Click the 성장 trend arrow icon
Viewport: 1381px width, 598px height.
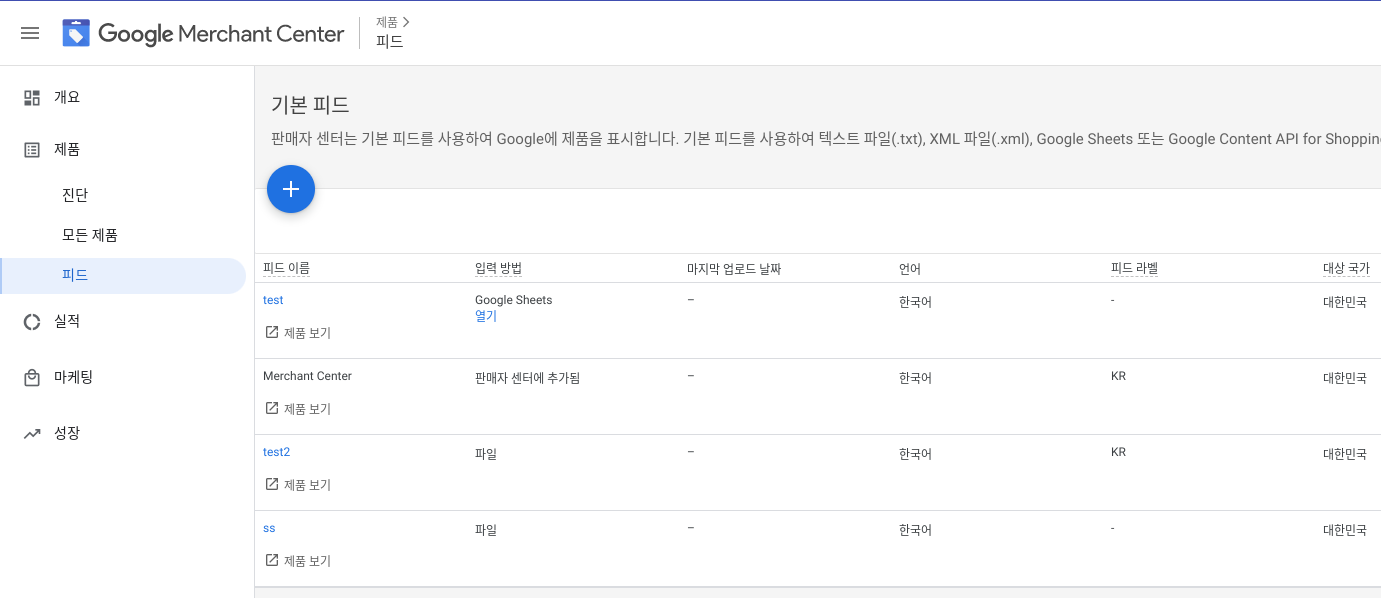coord(32,433)
